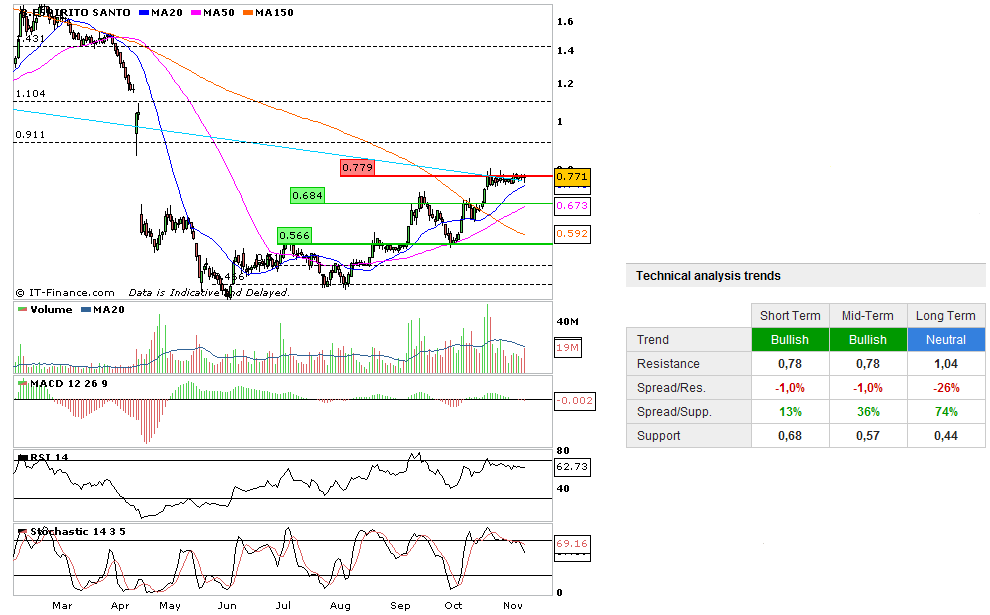Viewport: 990px width, 615px height.
Task: Click the magenta 0.673 MA50 value tag
Action: [x=572, y=206]
